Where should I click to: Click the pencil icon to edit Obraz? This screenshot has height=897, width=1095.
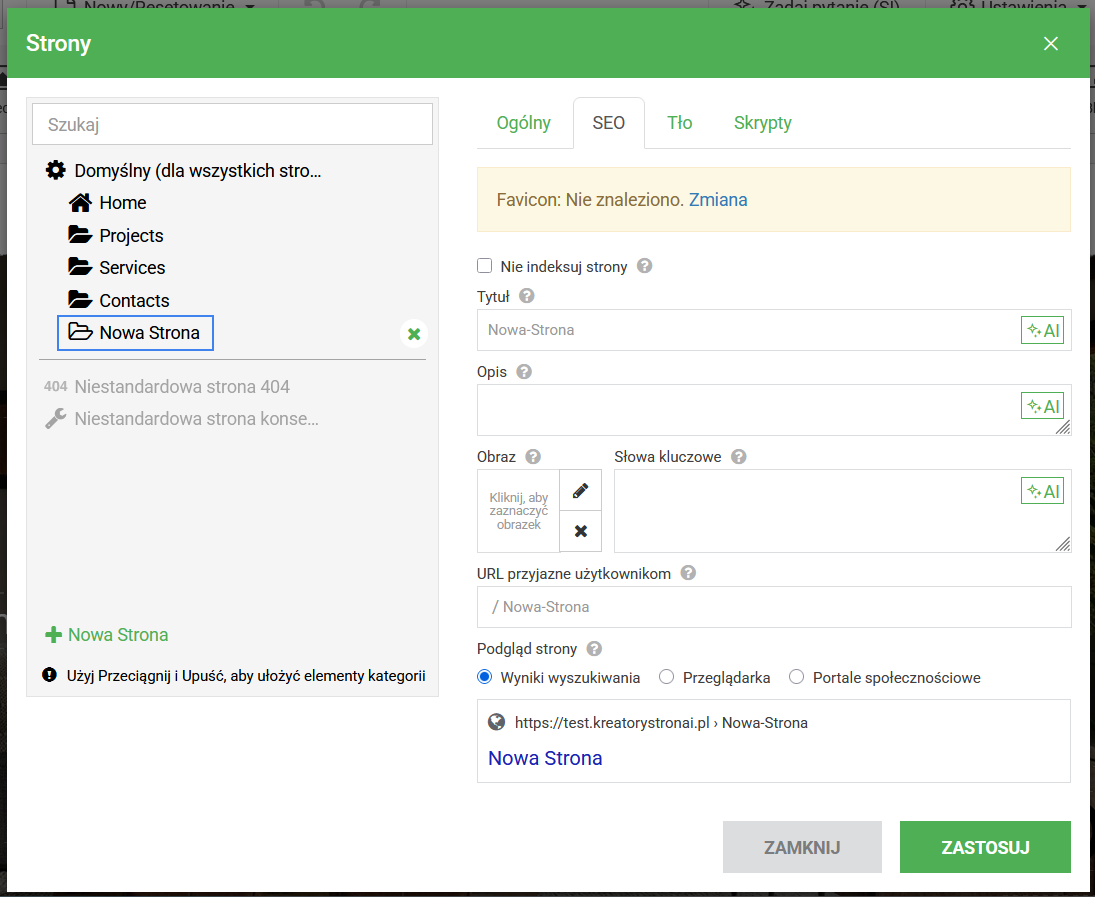[580, 491]
